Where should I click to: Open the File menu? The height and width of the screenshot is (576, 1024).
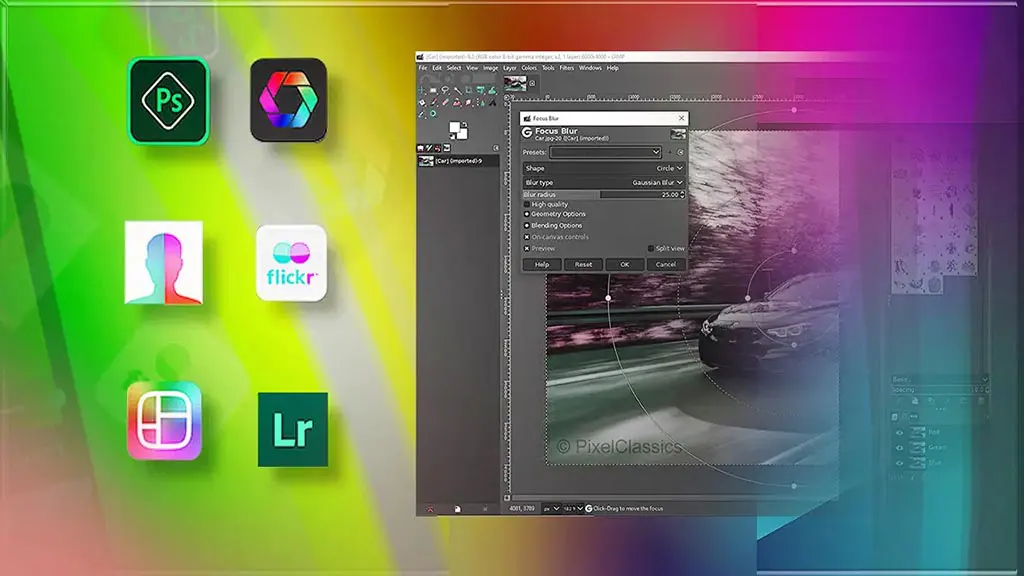[423, 68]
